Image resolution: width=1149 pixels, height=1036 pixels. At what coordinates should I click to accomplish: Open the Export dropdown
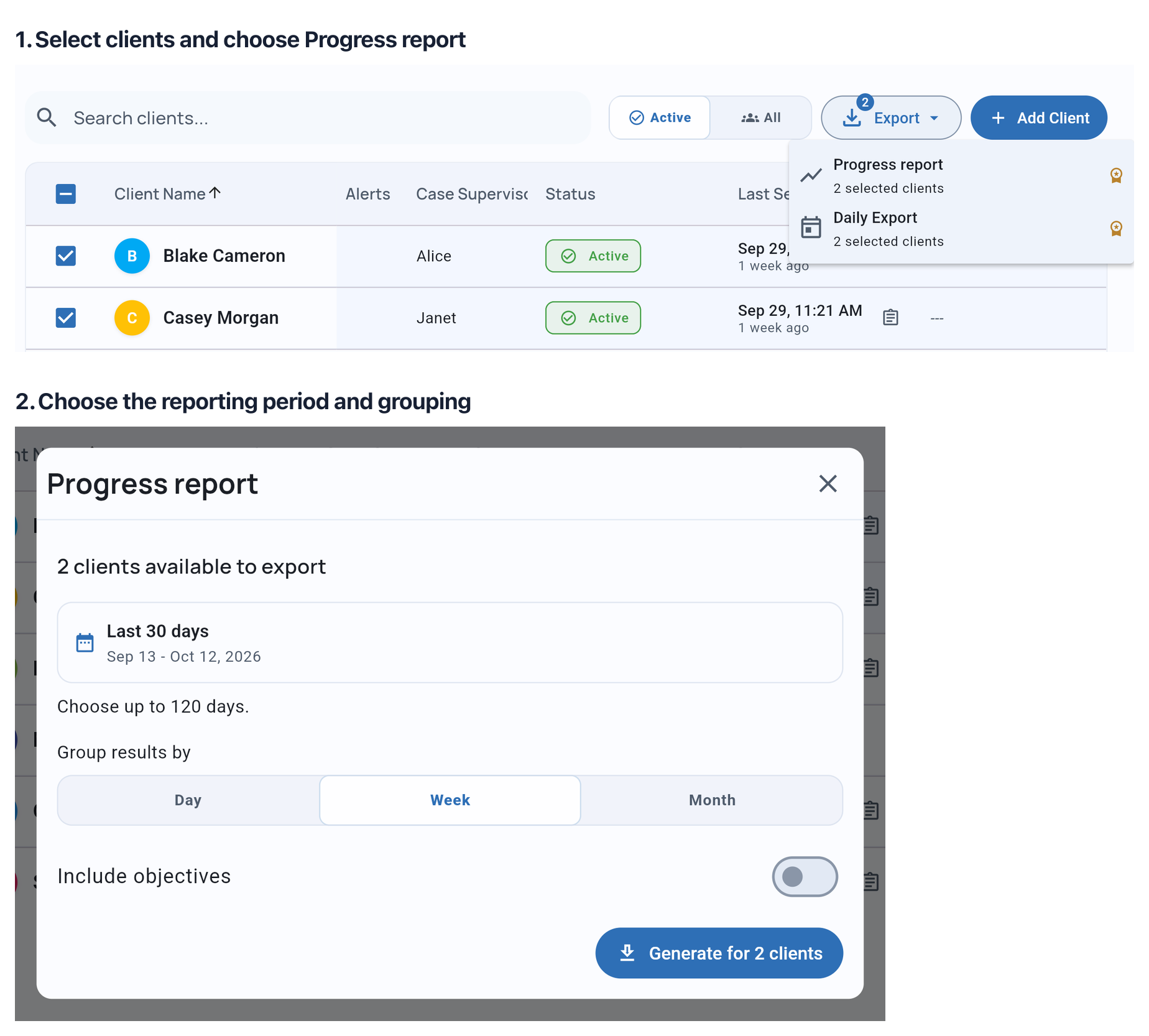(x=891, y=118)
